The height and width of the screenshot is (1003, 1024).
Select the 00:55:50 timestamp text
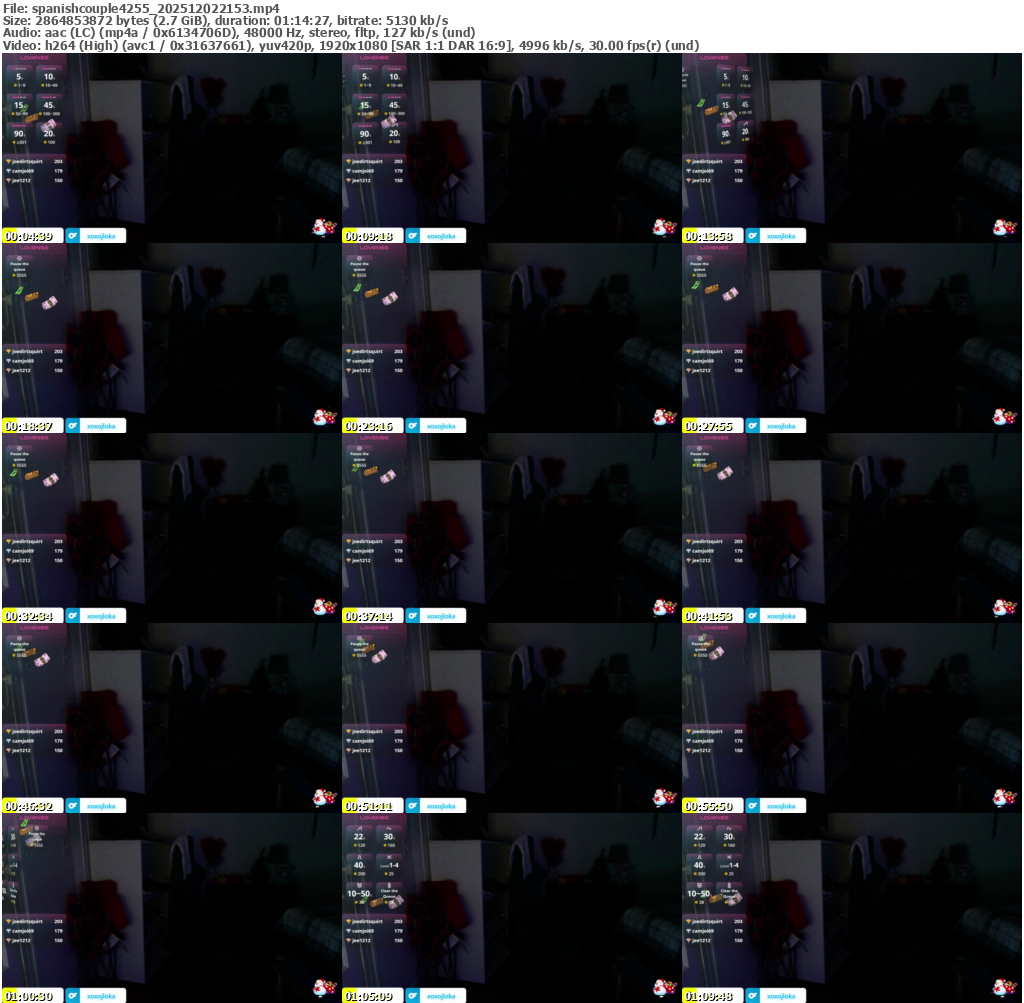(709, 806)
